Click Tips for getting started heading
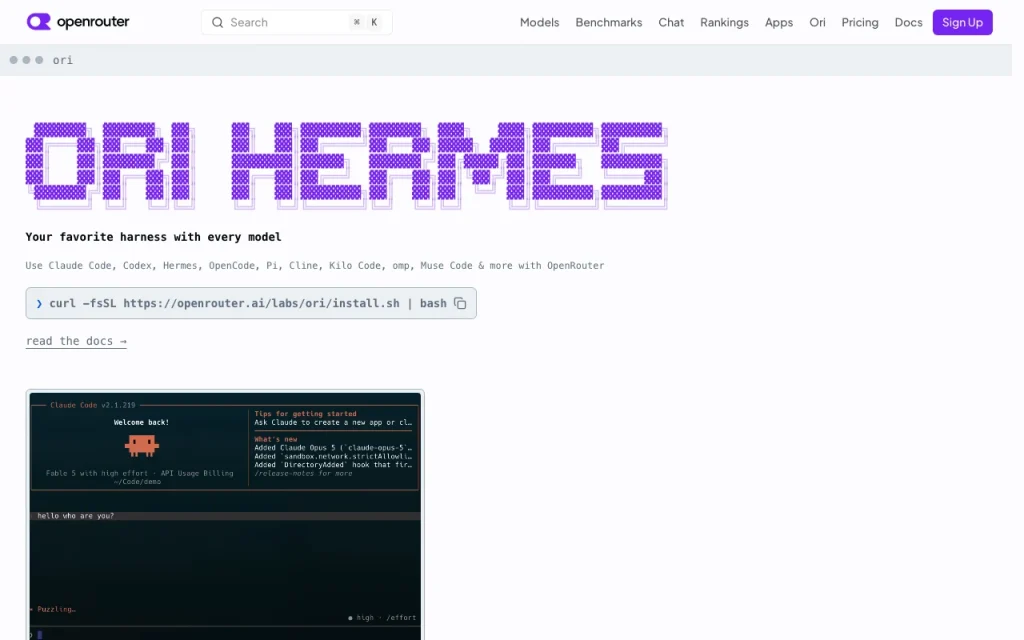 [x=306, y=414]
